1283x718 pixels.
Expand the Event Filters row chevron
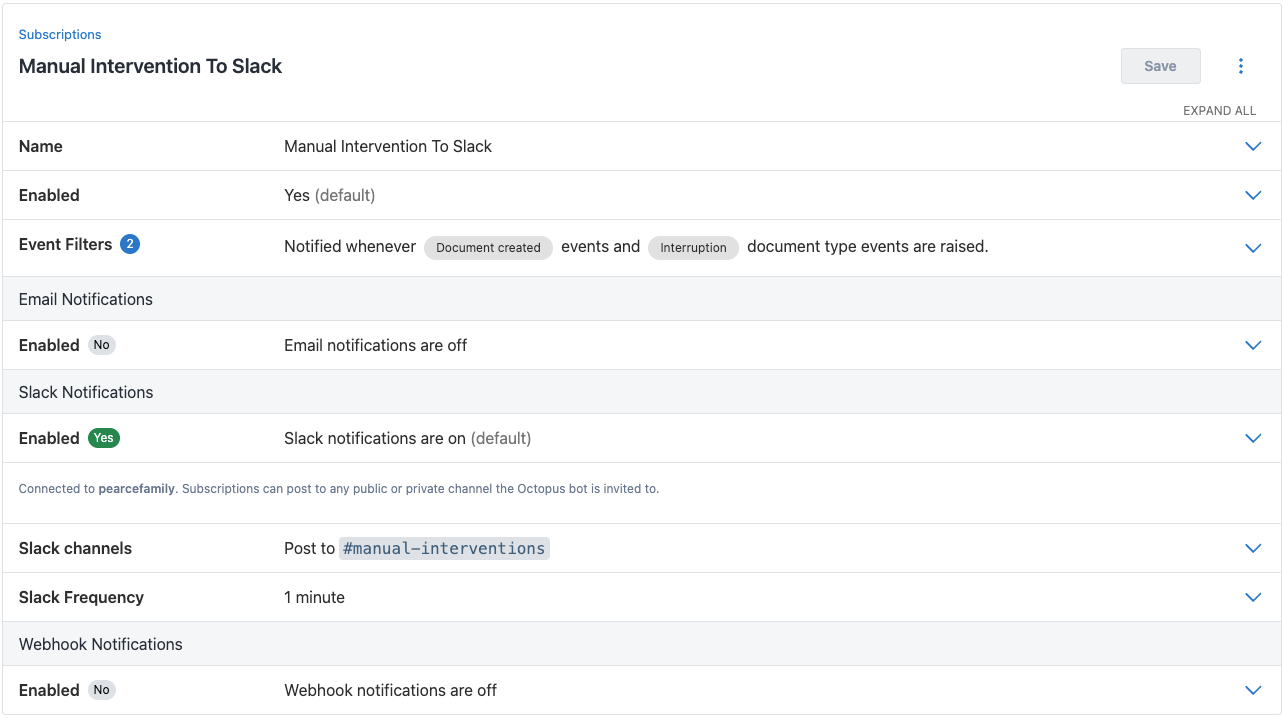1253,248
